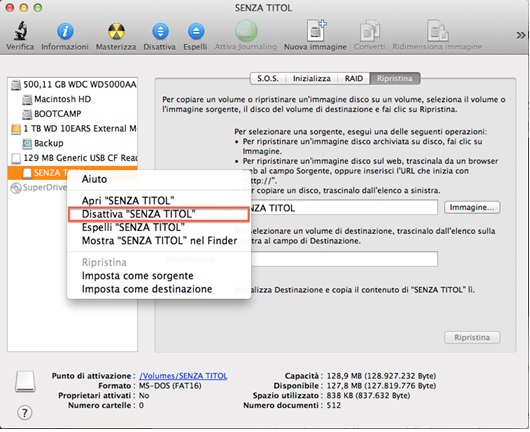The height and width of the screenshot is (432, 530).
Task: Click the Backup Time Machine volume icon
Action: pos(27,143)
